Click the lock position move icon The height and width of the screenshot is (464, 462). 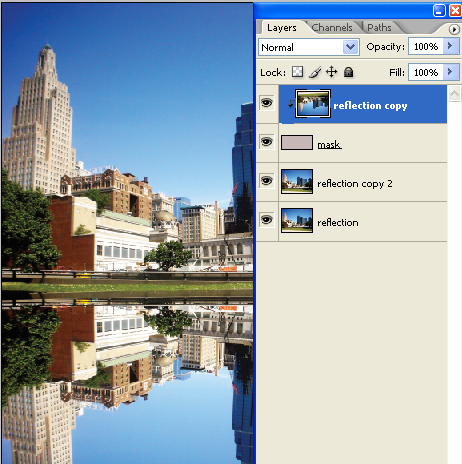(x=331, y=72)
